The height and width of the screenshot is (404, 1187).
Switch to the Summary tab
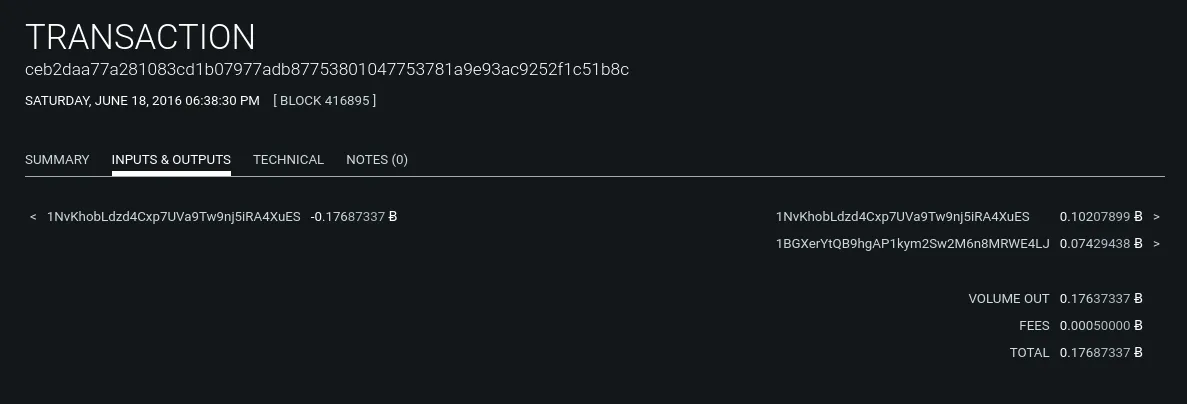57,160
